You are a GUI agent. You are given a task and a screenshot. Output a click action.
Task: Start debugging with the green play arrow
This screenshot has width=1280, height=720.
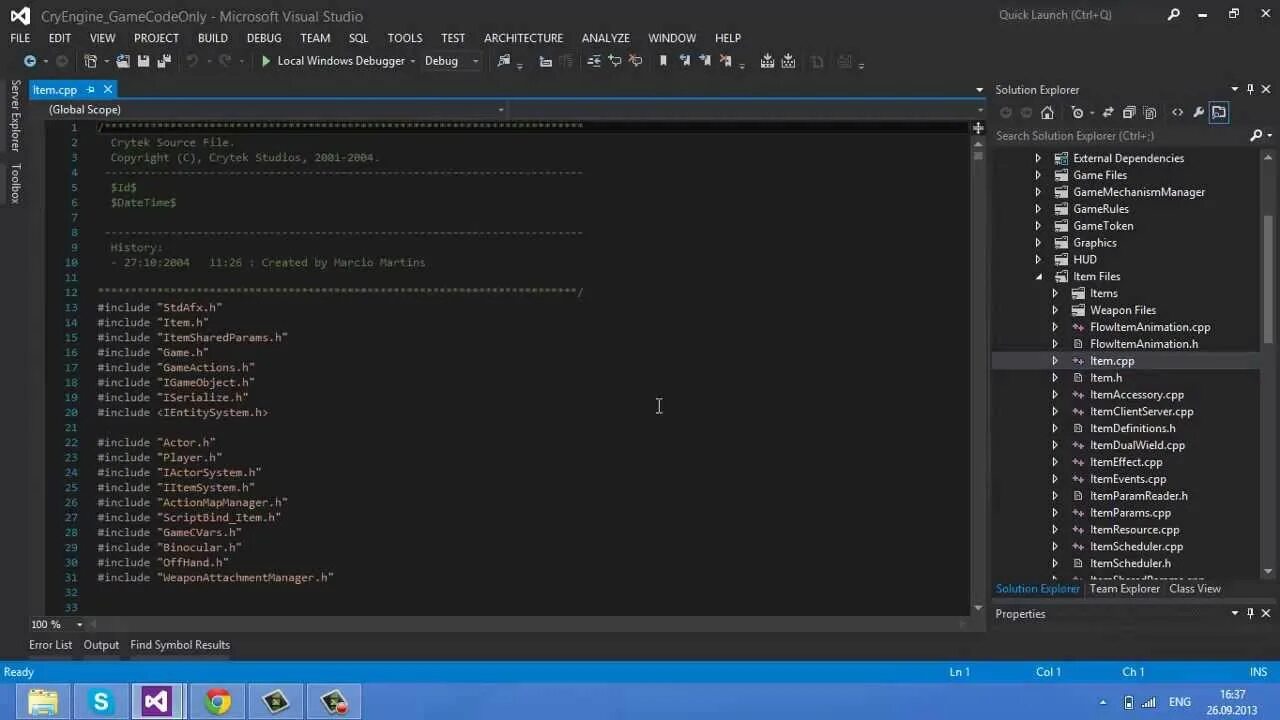point(266,61)
